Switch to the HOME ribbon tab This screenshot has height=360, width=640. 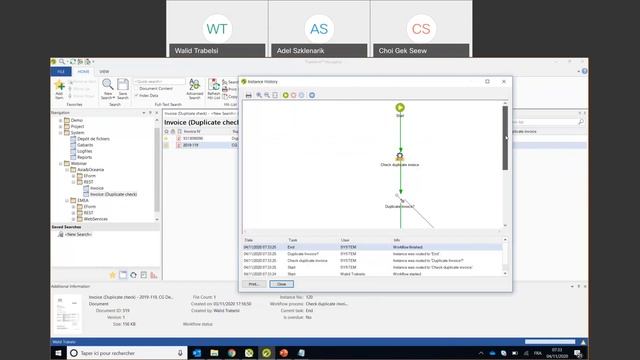point(83,72)
